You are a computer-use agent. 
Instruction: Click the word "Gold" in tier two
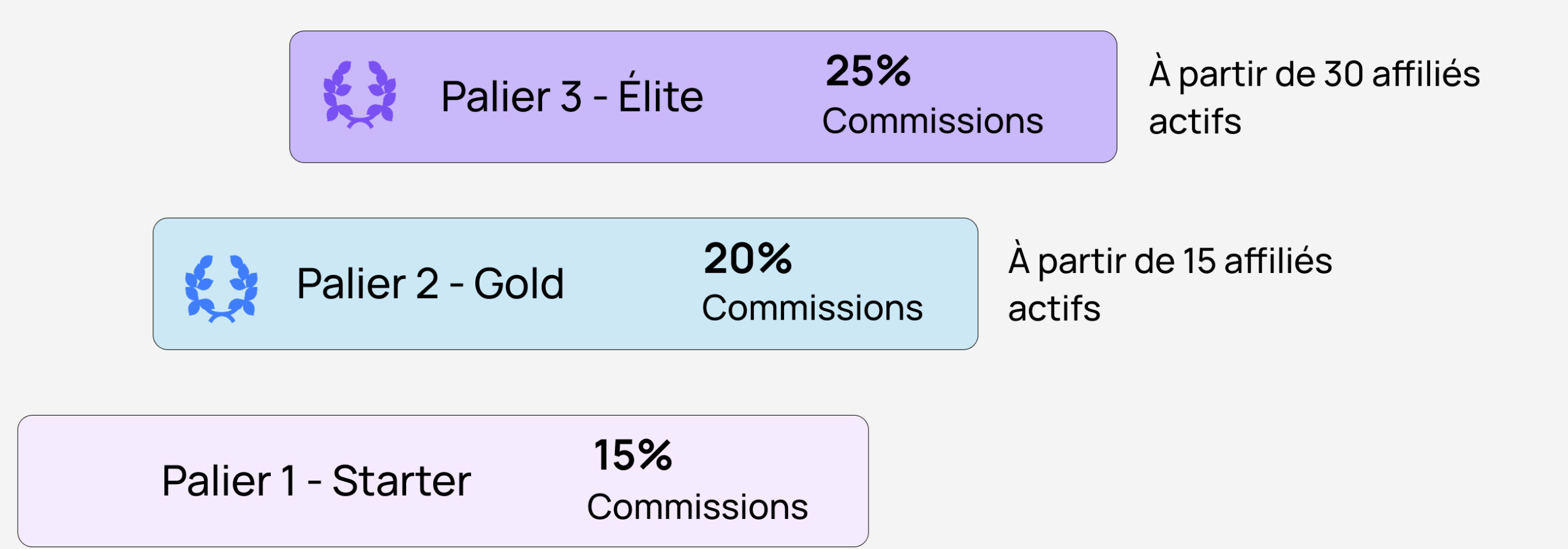(x=518, y=284)
